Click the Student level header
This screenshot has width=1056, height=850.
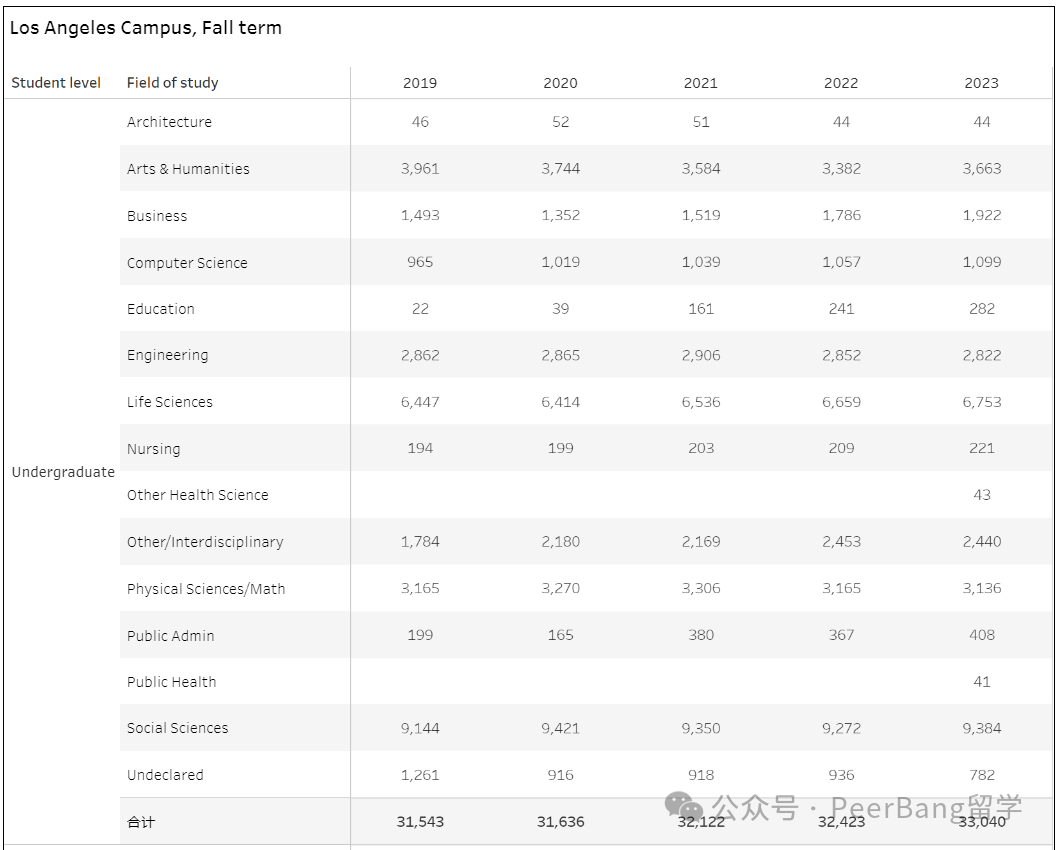click(x=56, y=83)
